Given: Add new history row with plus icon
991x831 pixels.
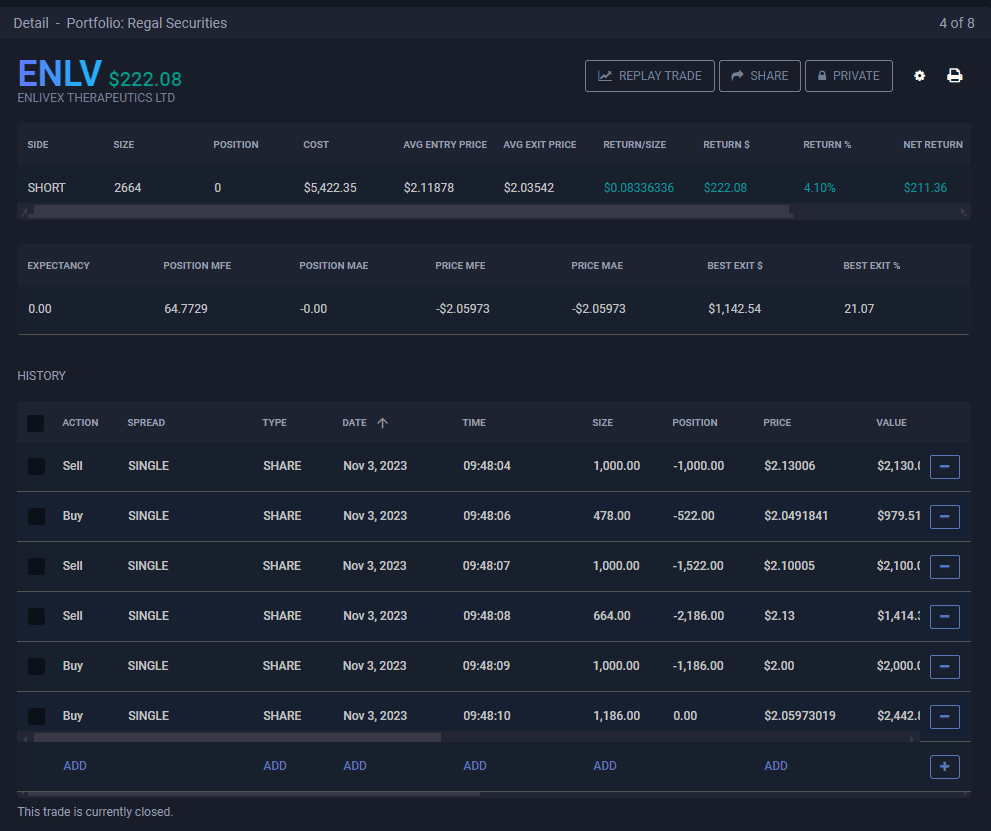Looking at the screenshot, I should (944, 766).
